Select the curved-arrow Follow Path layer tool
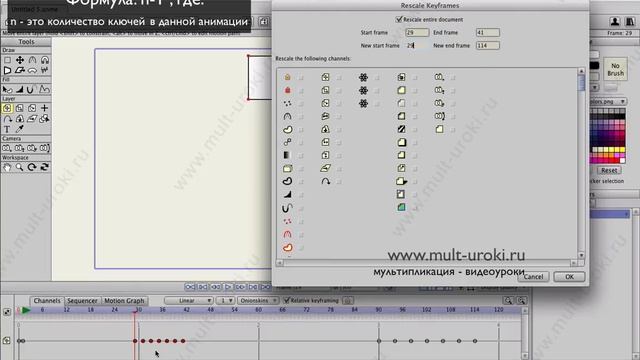640x360 pixels. [7, 119]
